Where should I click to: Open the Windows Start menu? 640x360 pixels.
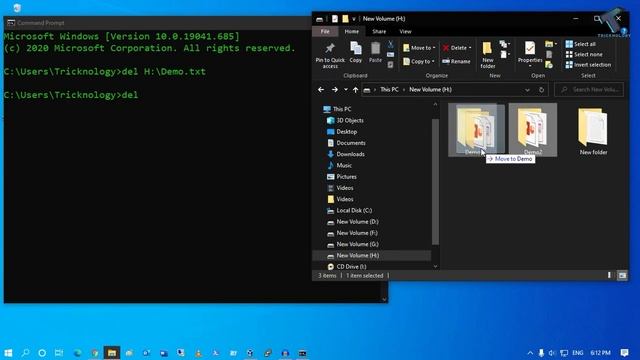(8, 353)
